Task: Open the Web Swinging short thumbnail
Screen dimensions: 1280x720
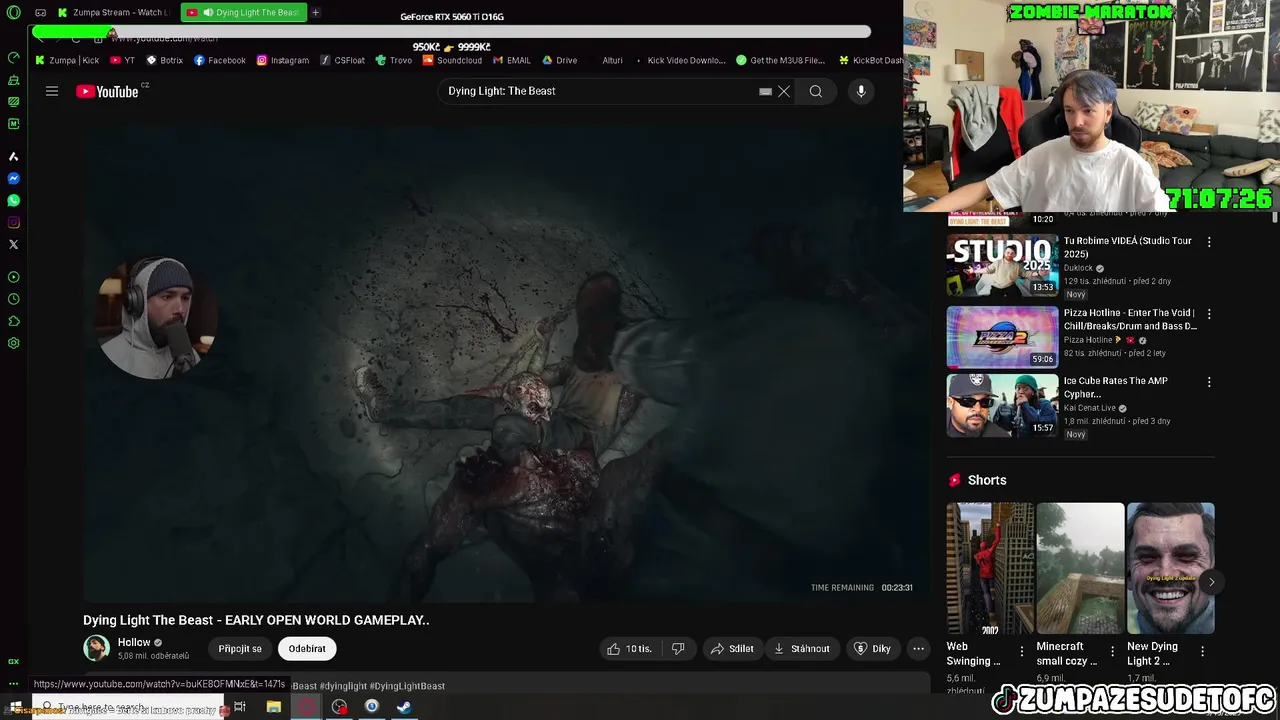Action: 990,568
